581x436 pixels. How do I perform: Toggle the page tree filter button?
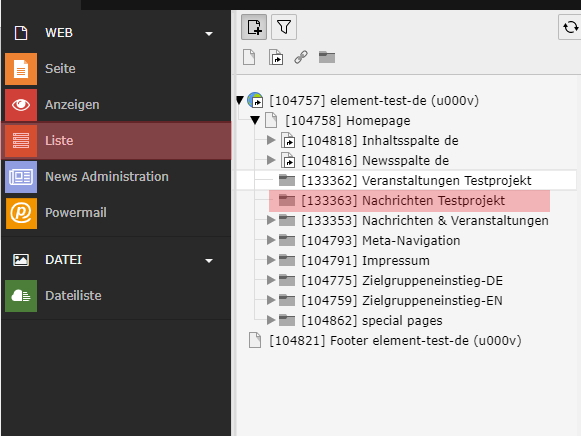tap(284, 27)
